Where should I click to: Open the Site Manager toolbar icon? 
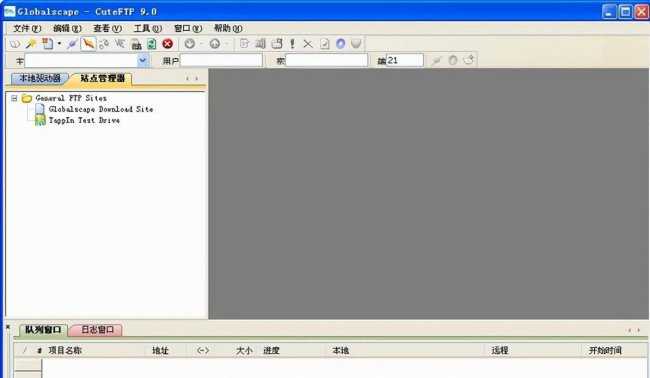point(15,44)
